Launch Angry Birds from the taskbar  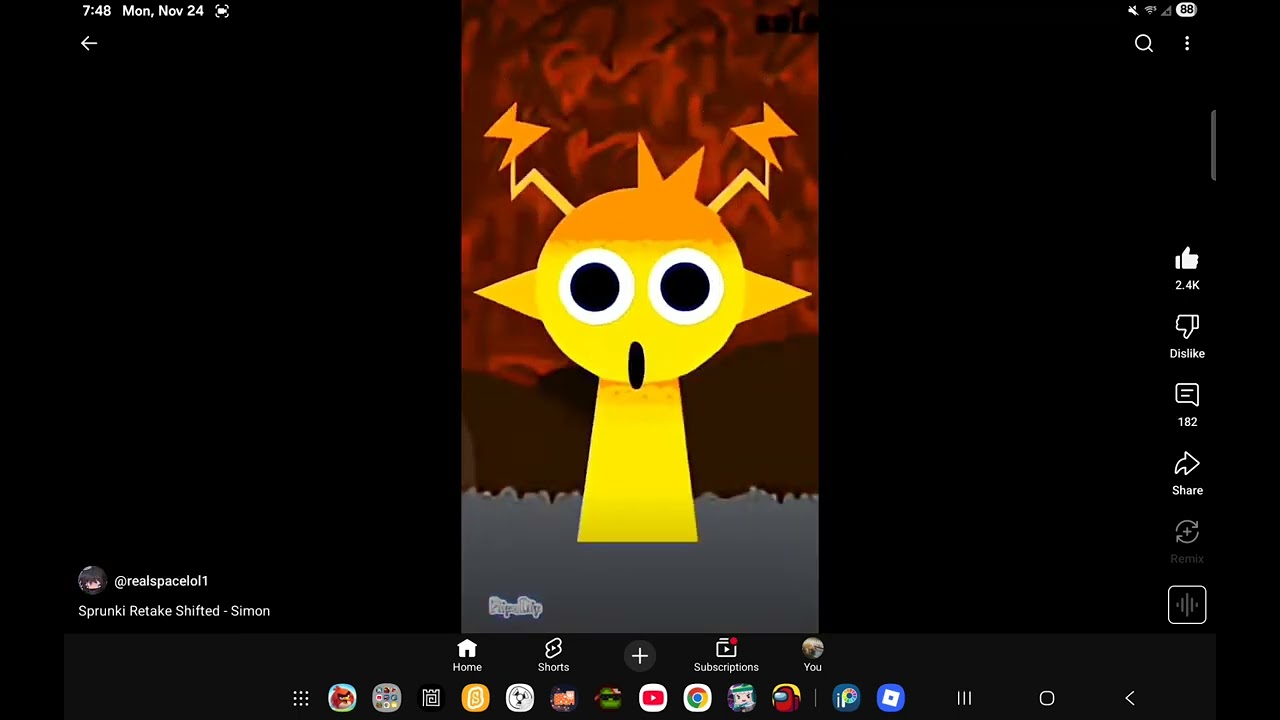pos(342,698)
